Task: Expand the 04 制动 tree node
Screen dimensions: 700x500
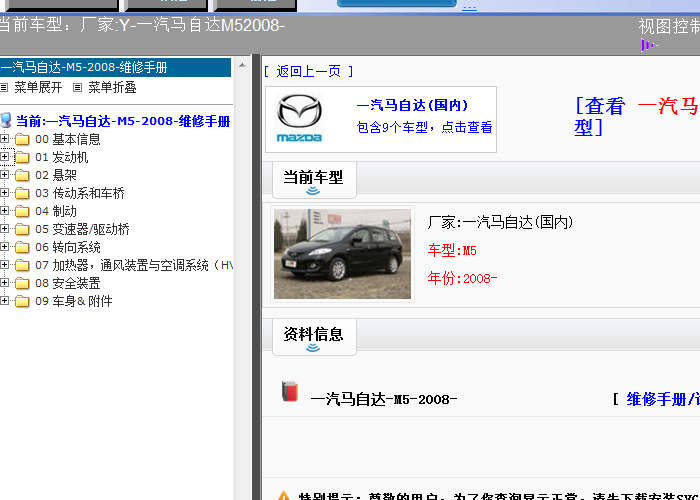Action: click(4, 210)
